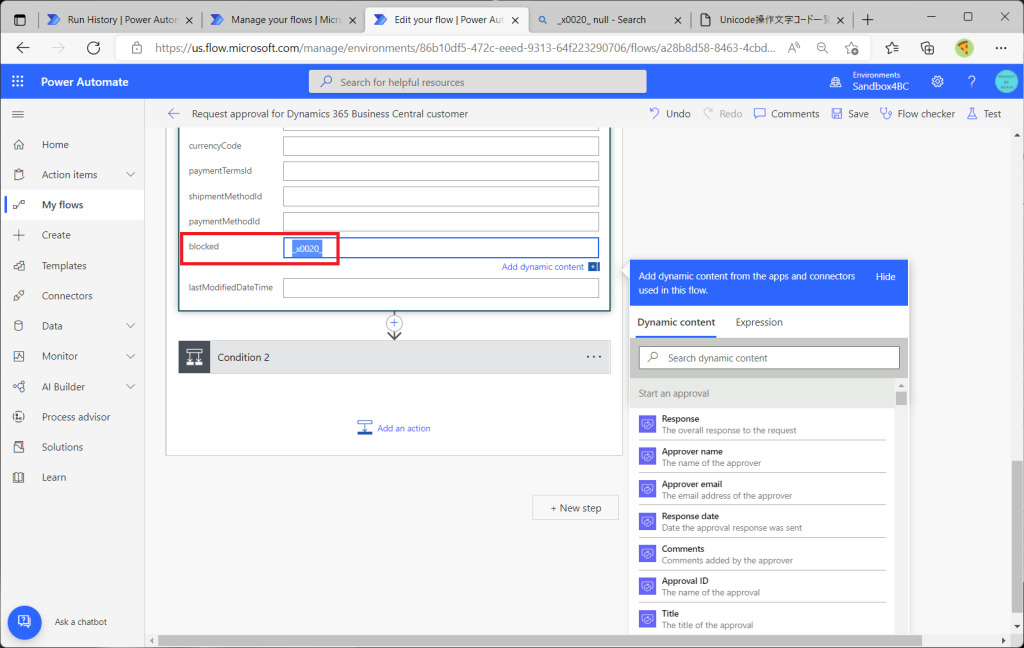The image size is (1024, 648).
Task: Hide the dynamic content panel
Action: 885,277
